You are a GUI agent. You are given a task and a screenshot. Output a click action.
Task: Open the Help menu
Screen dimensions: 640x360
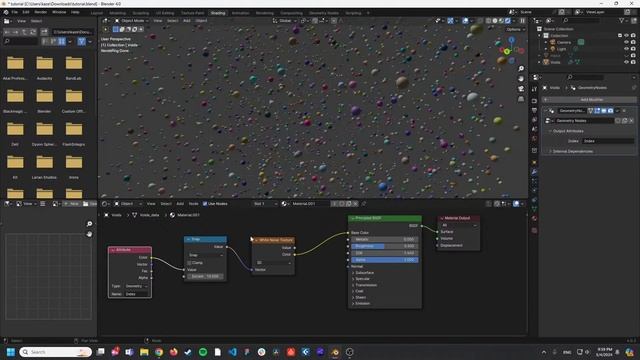(x=75, y=12)
